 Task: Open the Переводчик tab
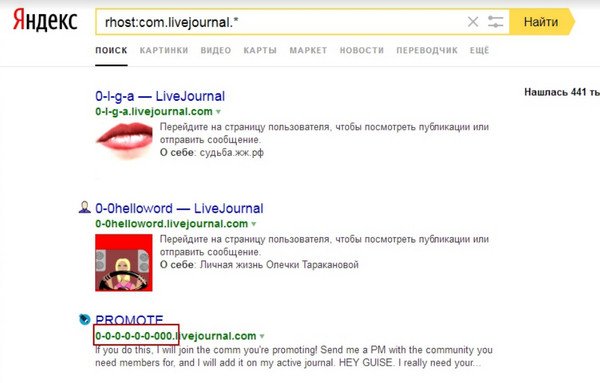(x=427, y=51)
